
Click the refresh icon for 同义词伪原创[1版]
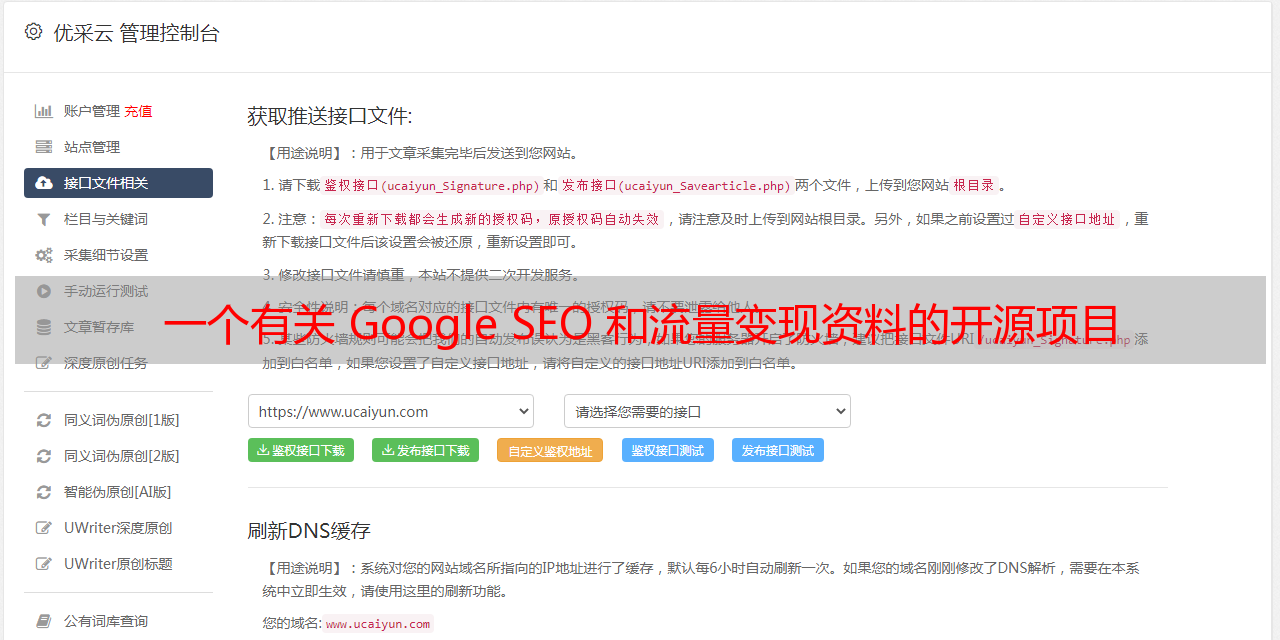(x=44, y=420)
